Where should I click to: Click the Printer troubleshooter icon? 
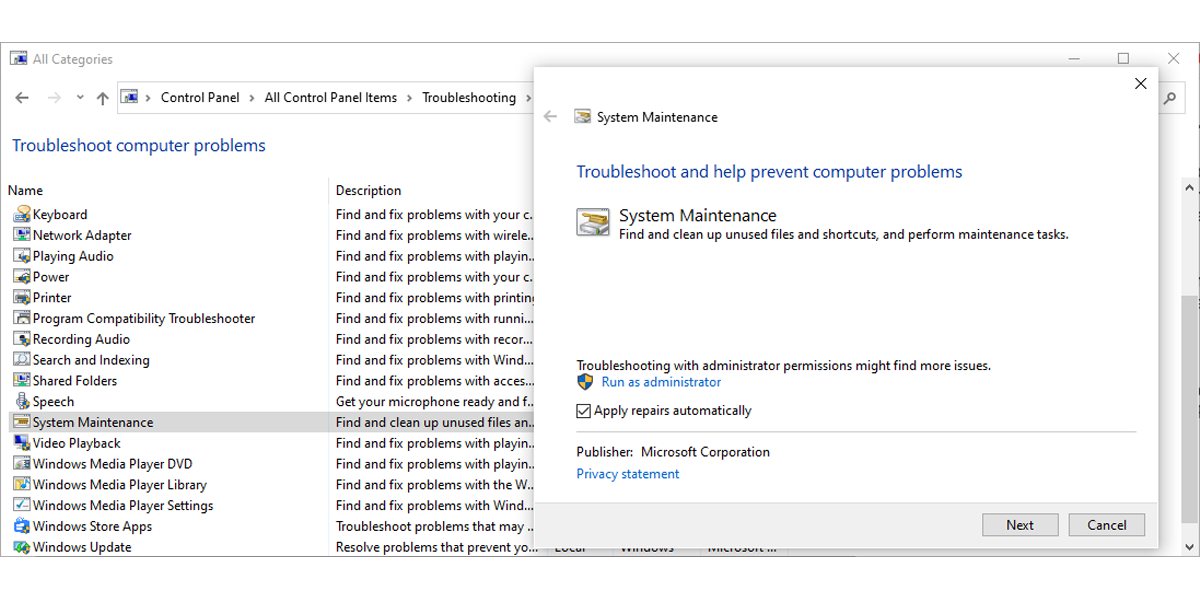click(x=22, y=297)
